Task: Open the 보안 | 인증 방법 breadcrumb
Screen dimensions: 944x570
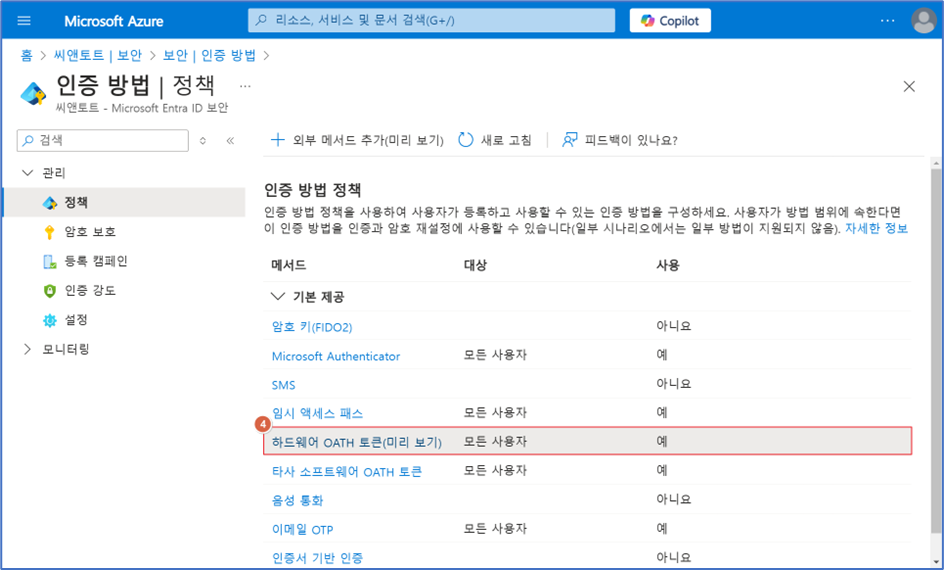Action: click(209, 55)
